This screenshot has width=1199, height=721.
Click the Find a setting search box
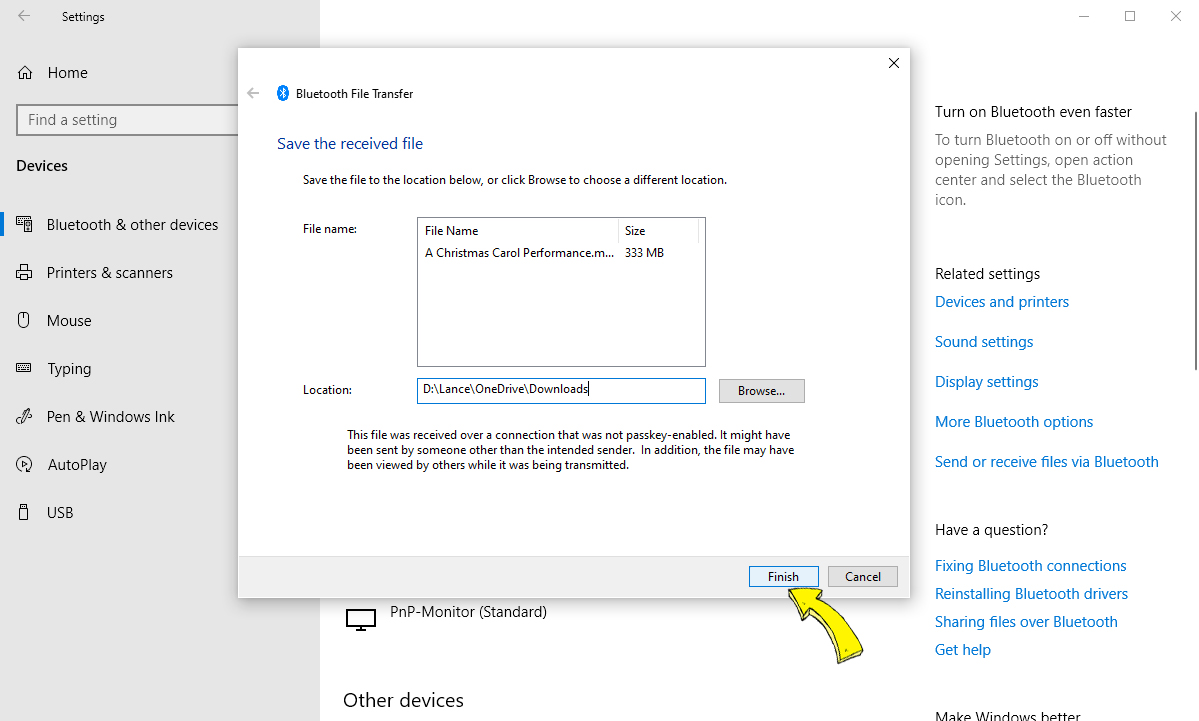pyautogui.click(x=127, y=120)
